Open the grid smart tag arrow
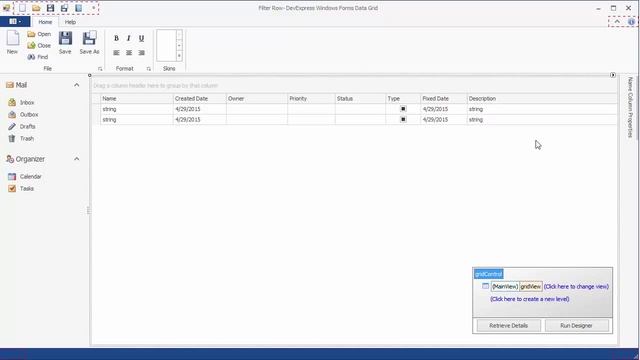 pos(613,75)
